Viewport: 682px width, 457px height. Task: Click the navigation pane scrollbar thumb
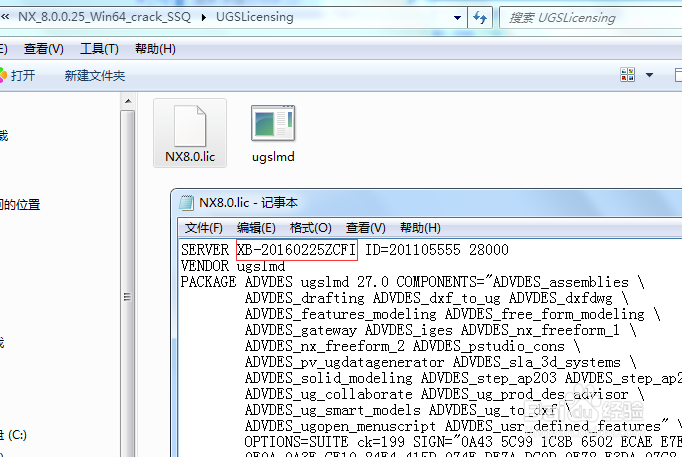tap(127, 284)
